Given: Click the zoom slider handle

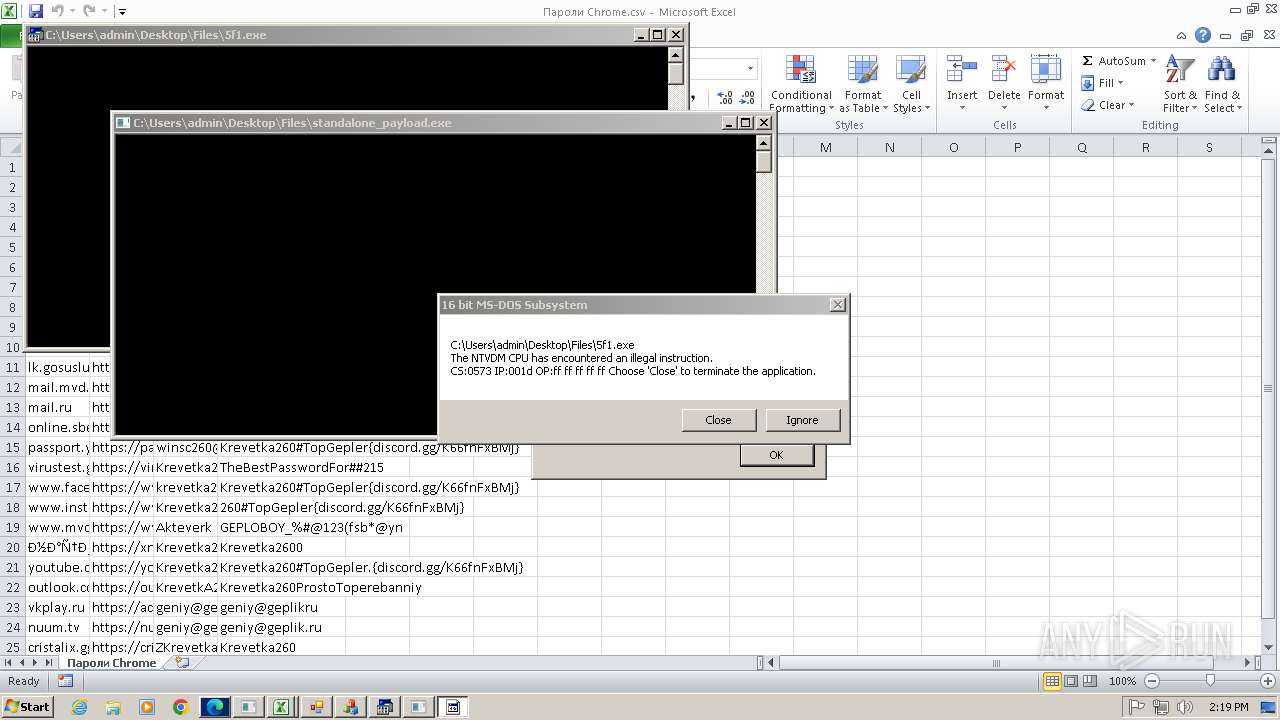Looking at the screenshot, I should tap(1210, 681).
